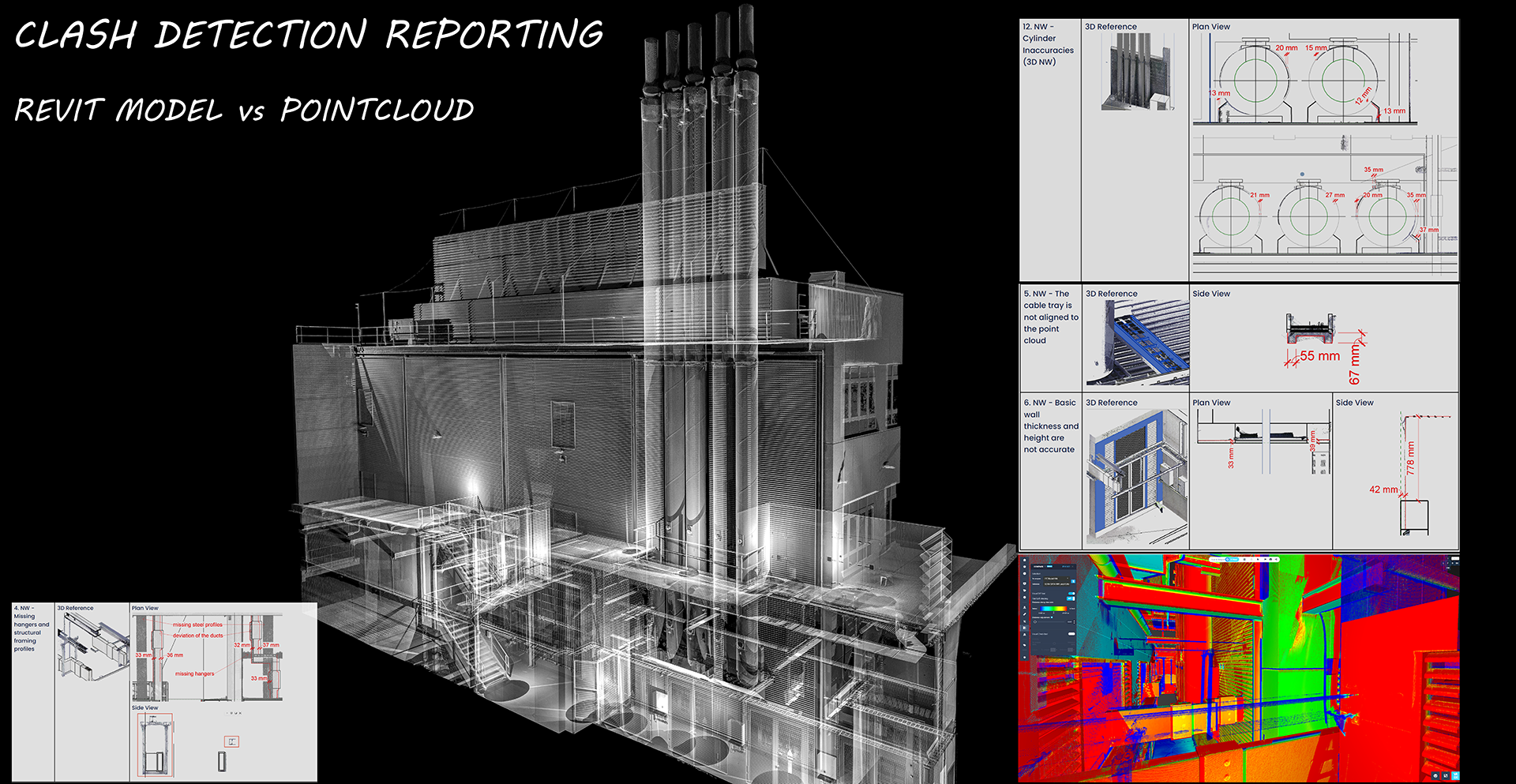Click the distance value stepper arrows

coord(1074,622)
